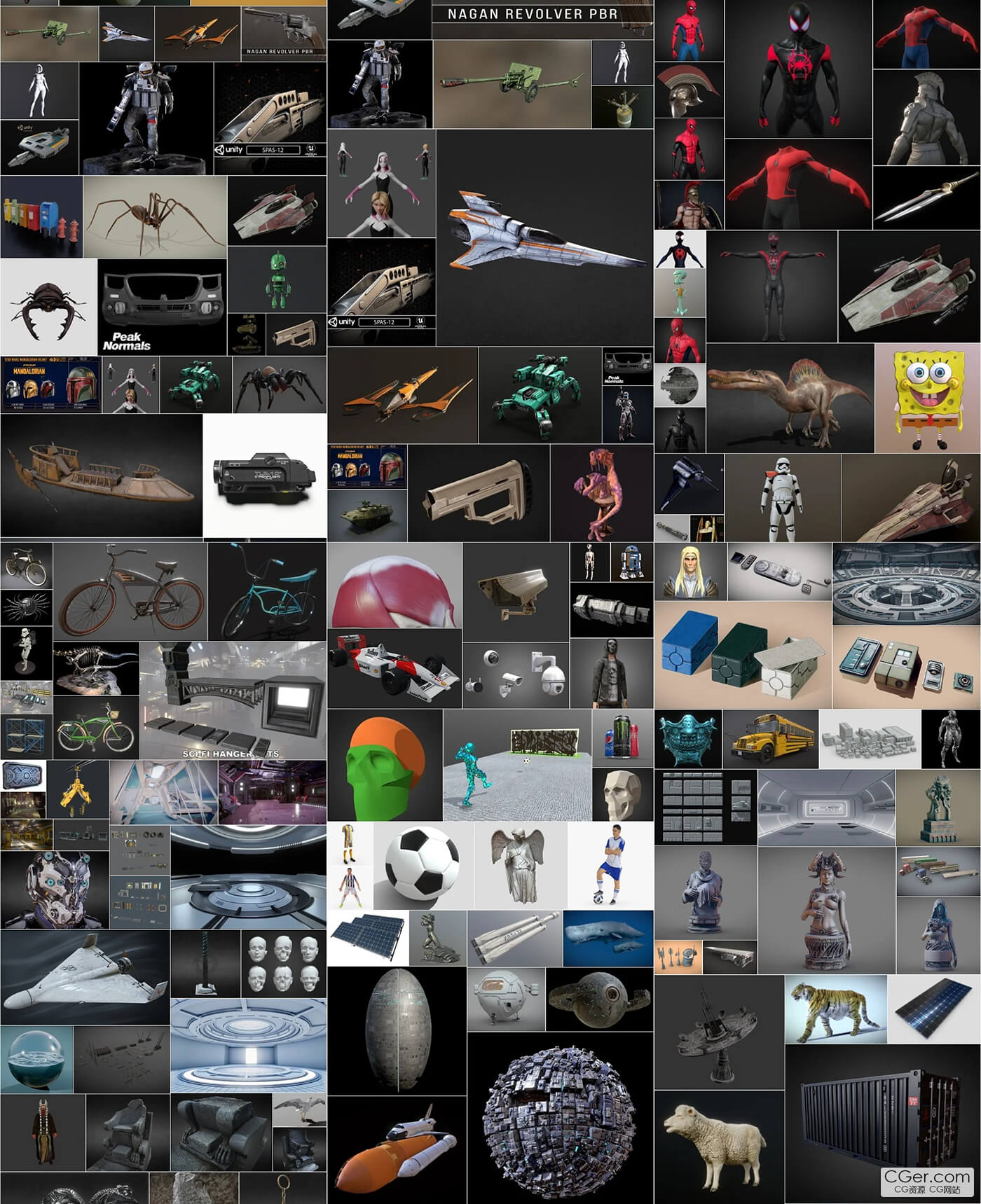The width and height of the screenshot is (981, 1204).
Task: Select the black radar dish thumbnail
Action: (719, 1032)
